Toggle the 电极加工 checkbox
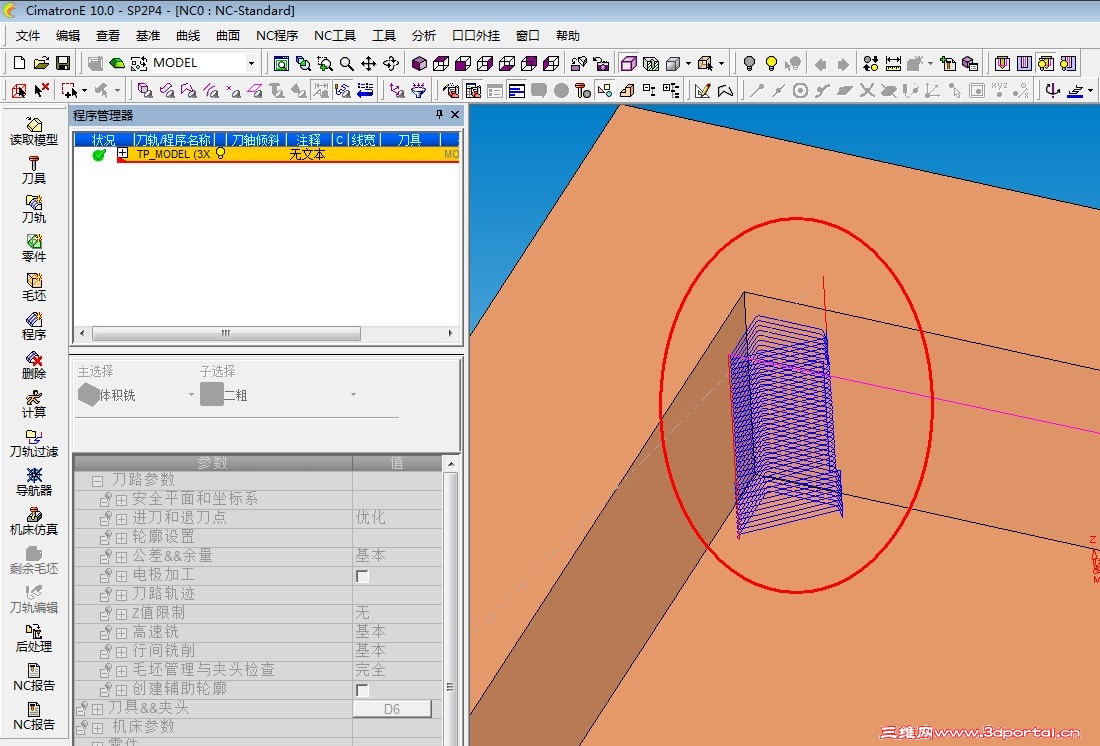This screenshot has height=746, width=1100. [362, 576]
